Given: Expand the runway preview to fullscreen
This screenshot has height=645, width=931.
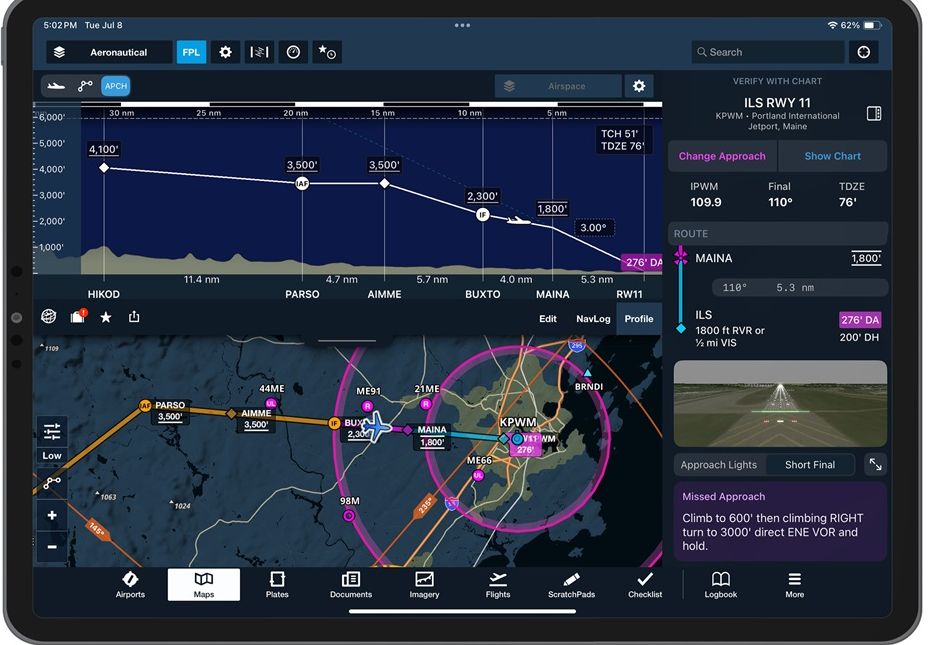Looking at the screenshot, I should 875,464.
